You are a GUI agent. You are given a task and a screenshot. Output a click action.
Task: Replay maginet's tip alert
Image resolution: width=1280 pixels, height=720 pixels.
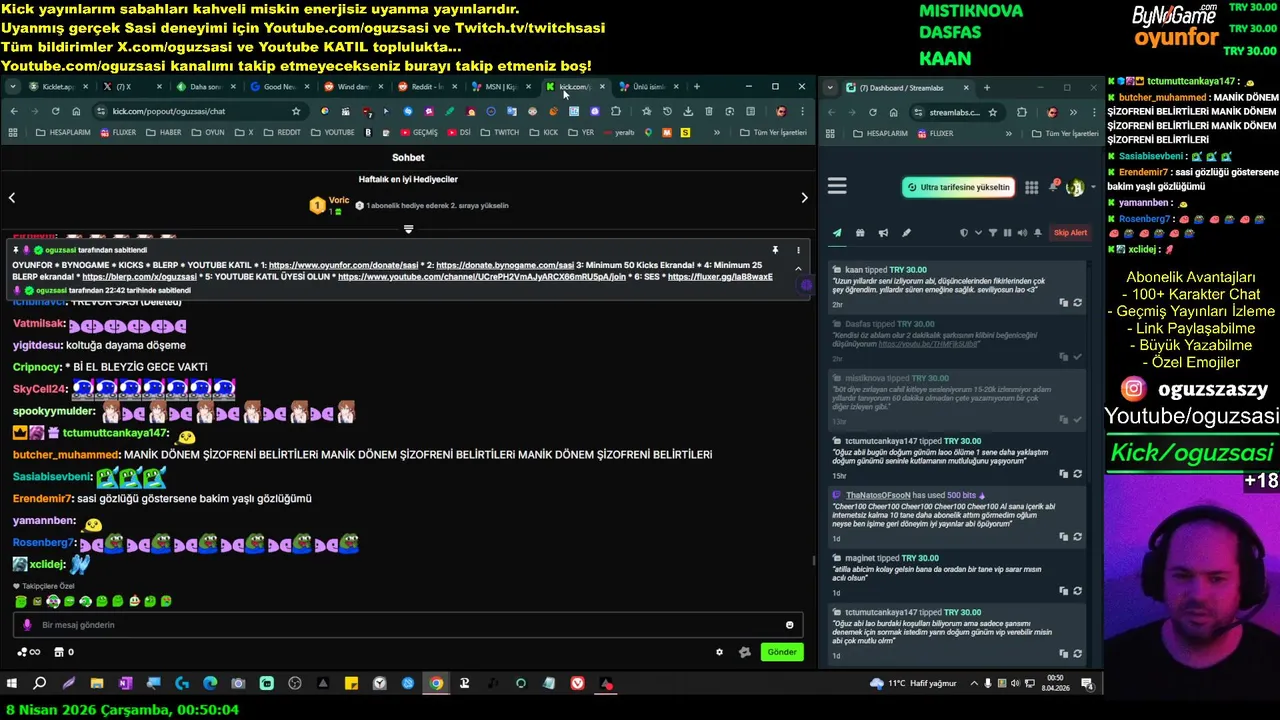(1077, 591)
